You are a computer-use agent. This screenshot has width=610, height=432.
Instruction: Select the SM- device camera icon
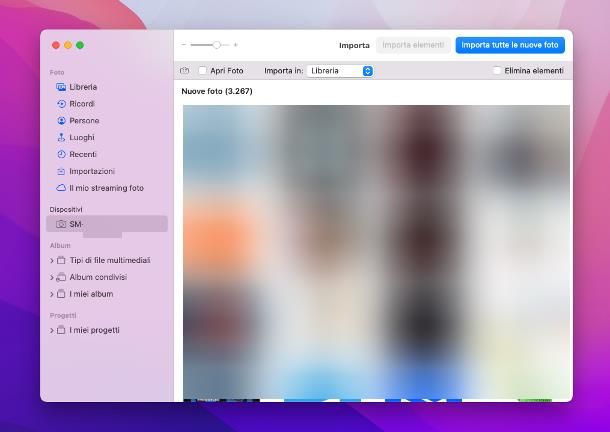(61, 224)
